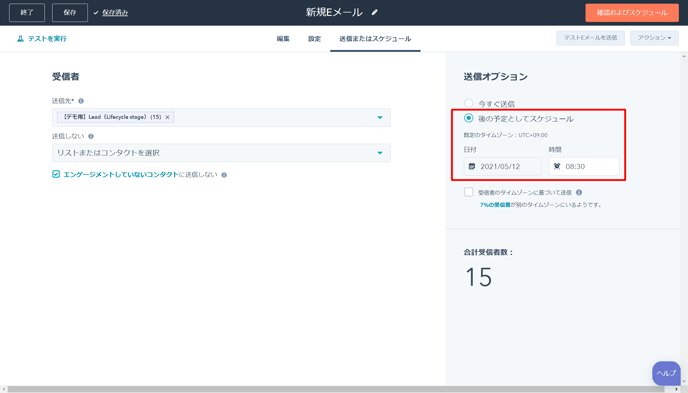
Task: Open the テストを実行 link
Action: pyautogui.click(x=47, y=39)
